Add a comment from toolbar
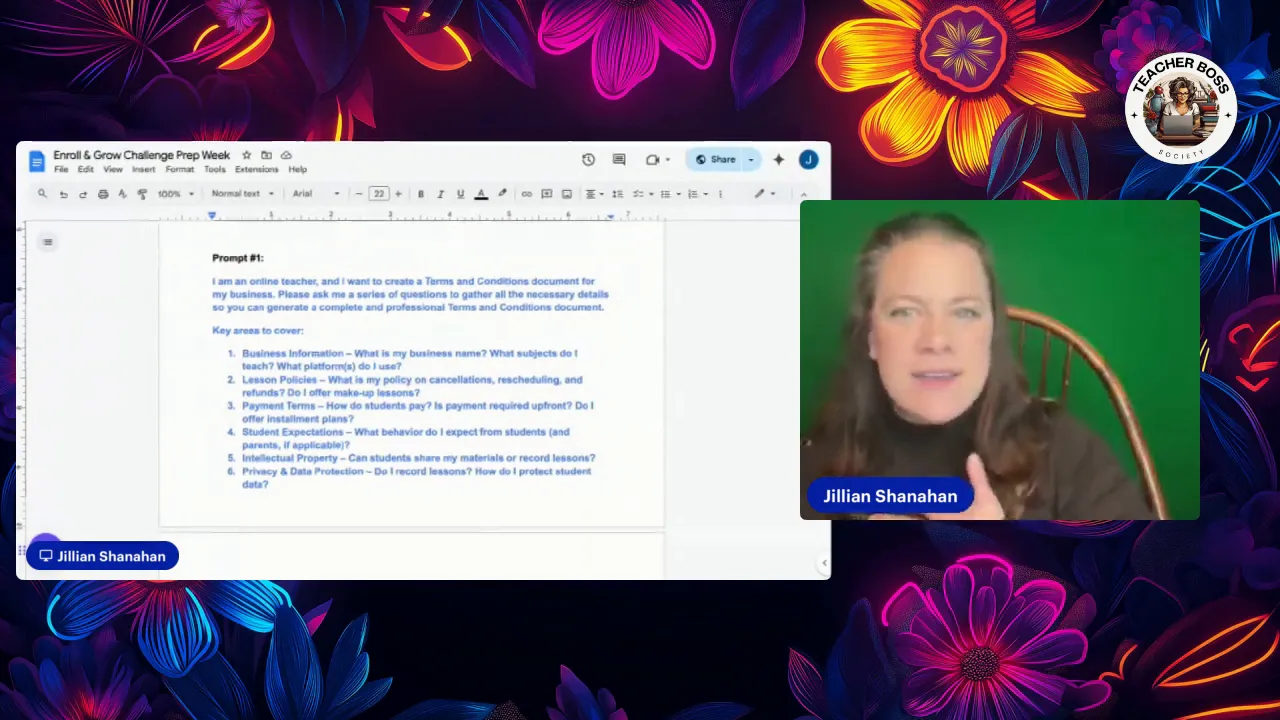Viewport: 1280px width, 720px height. 547,194
